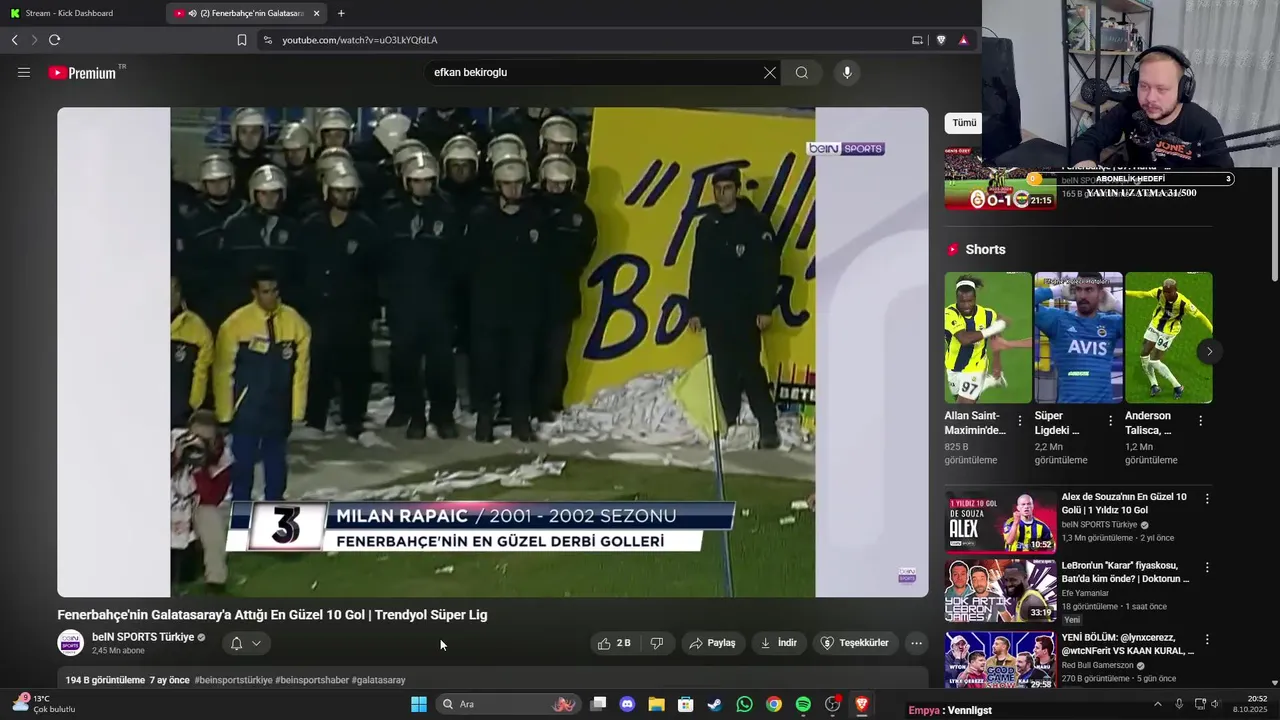The image size is (1280, 720).
Task: Open the Brave Rewards triangle icon
Action: click(964, 40)
